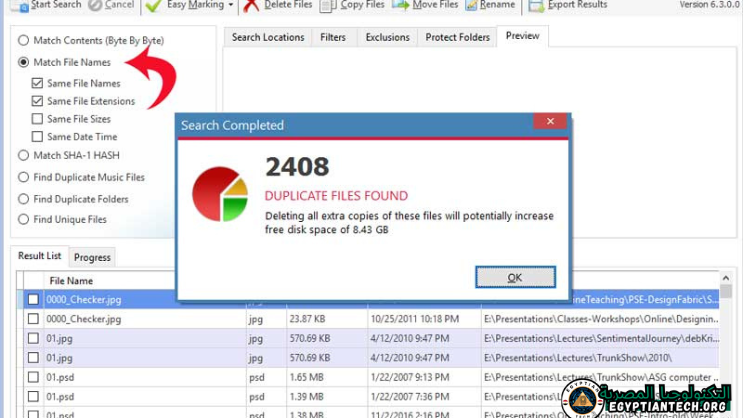743x418 pixels.
Task: Tick the checkbox for first 0000_Checker.jpg row
Action: click(x=34, y=299)
